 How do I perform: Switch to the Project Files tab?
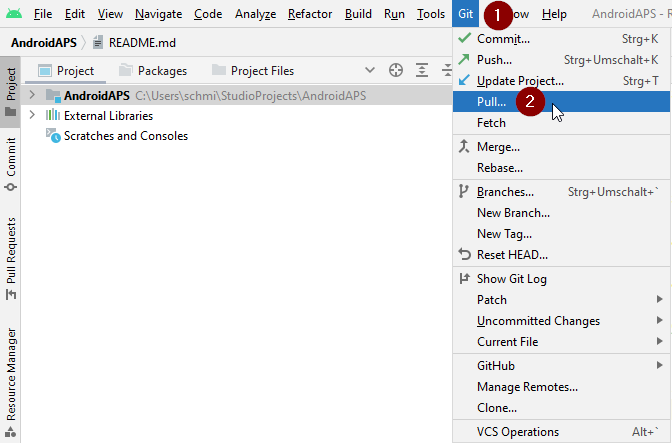click(x=253, y=71)
